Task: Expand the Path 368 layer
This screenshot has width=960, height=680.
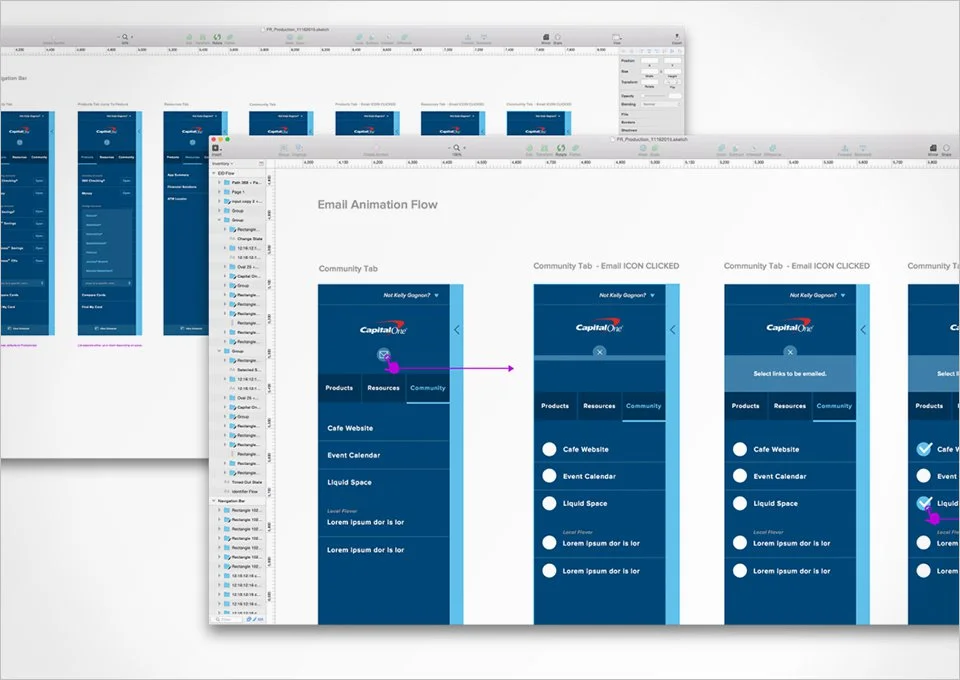Action: pyautogui.click(x=219, y=182)
